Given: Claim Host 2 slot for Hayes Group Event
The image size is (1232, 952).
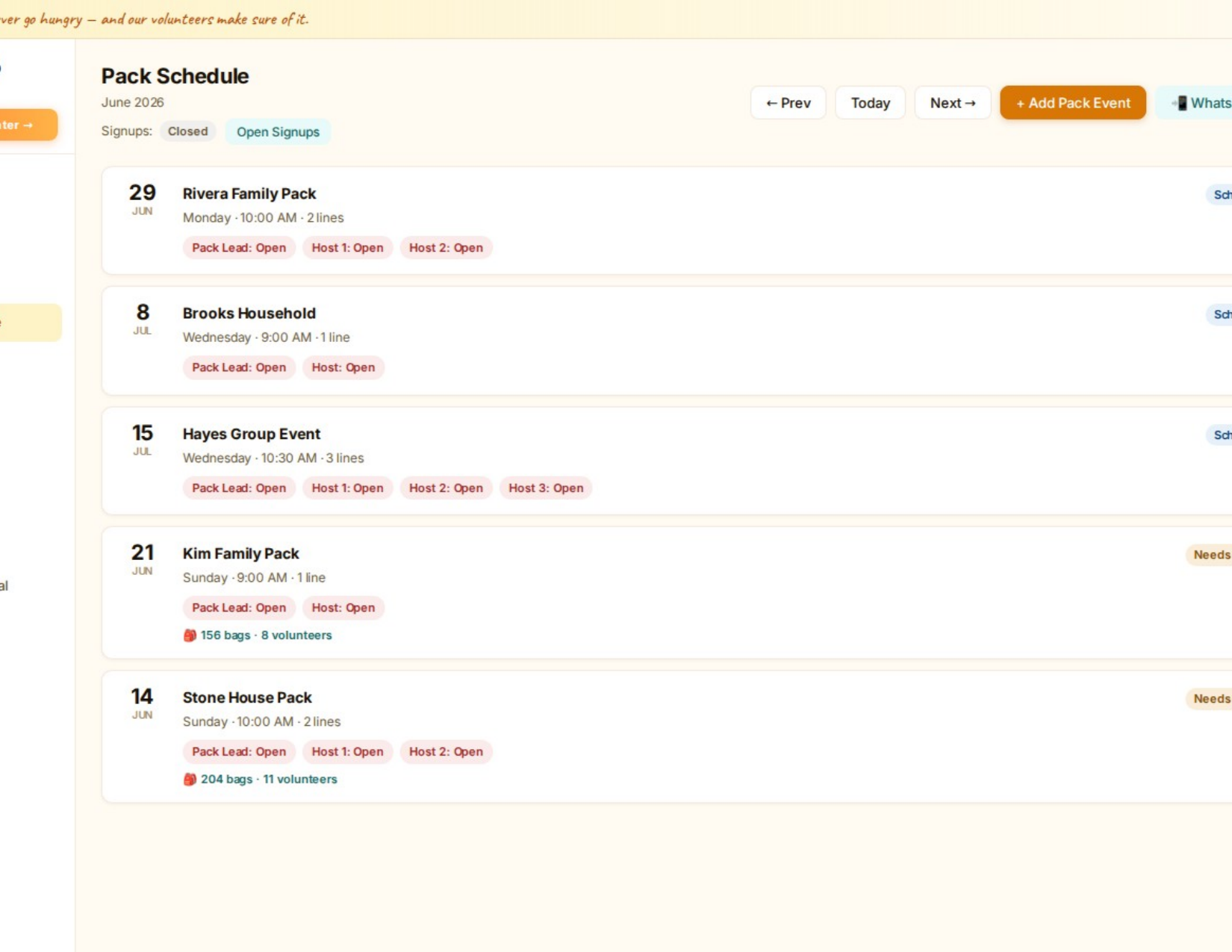Looking at the screenshot, I should pyautogui.click(x=446, y=488).
